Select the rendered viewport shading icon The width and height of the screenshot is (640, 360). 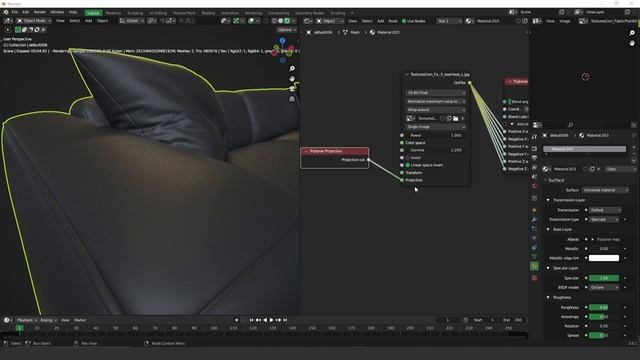point(287,20)
